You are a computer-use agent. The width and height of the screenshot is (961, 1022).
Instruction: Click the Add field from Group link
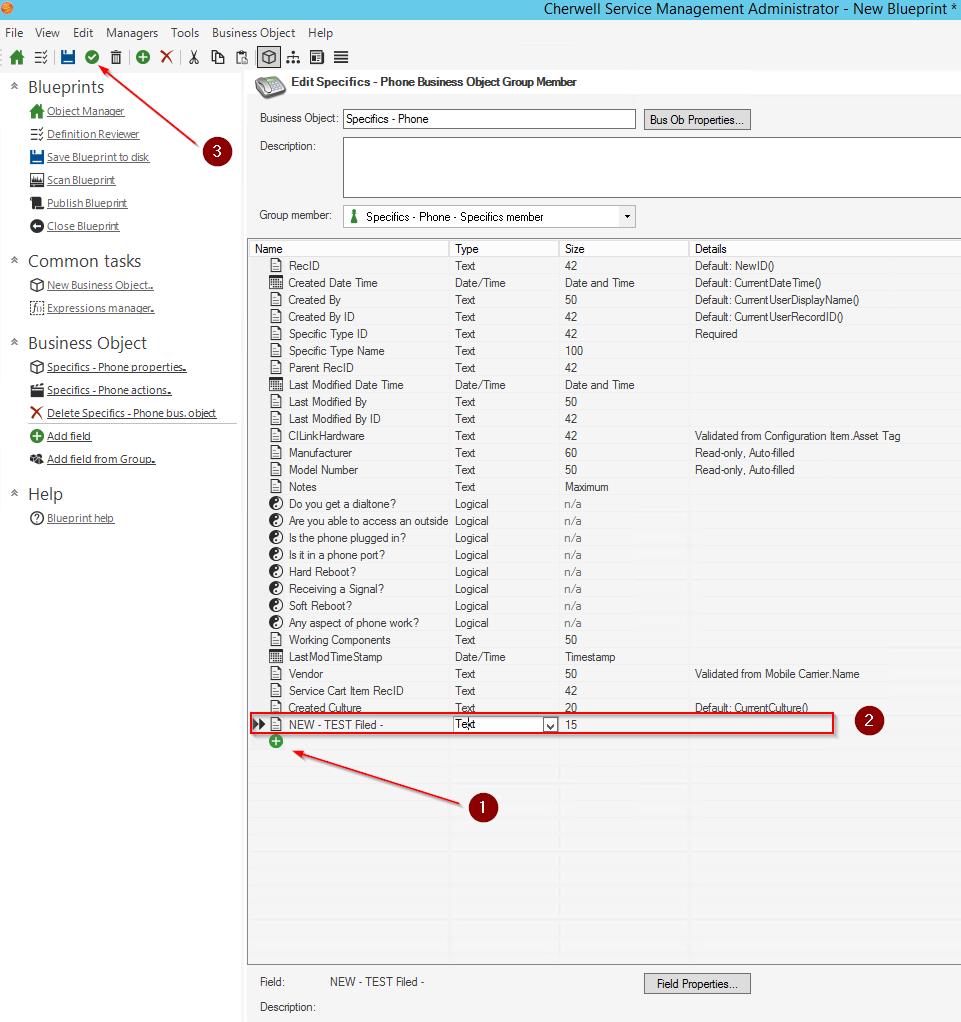click(101, 459)
